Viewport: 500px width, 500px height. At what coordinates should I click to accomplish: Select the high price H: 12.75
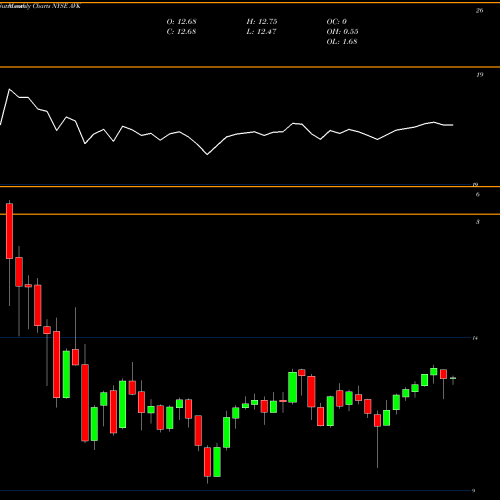pos(262,22)
